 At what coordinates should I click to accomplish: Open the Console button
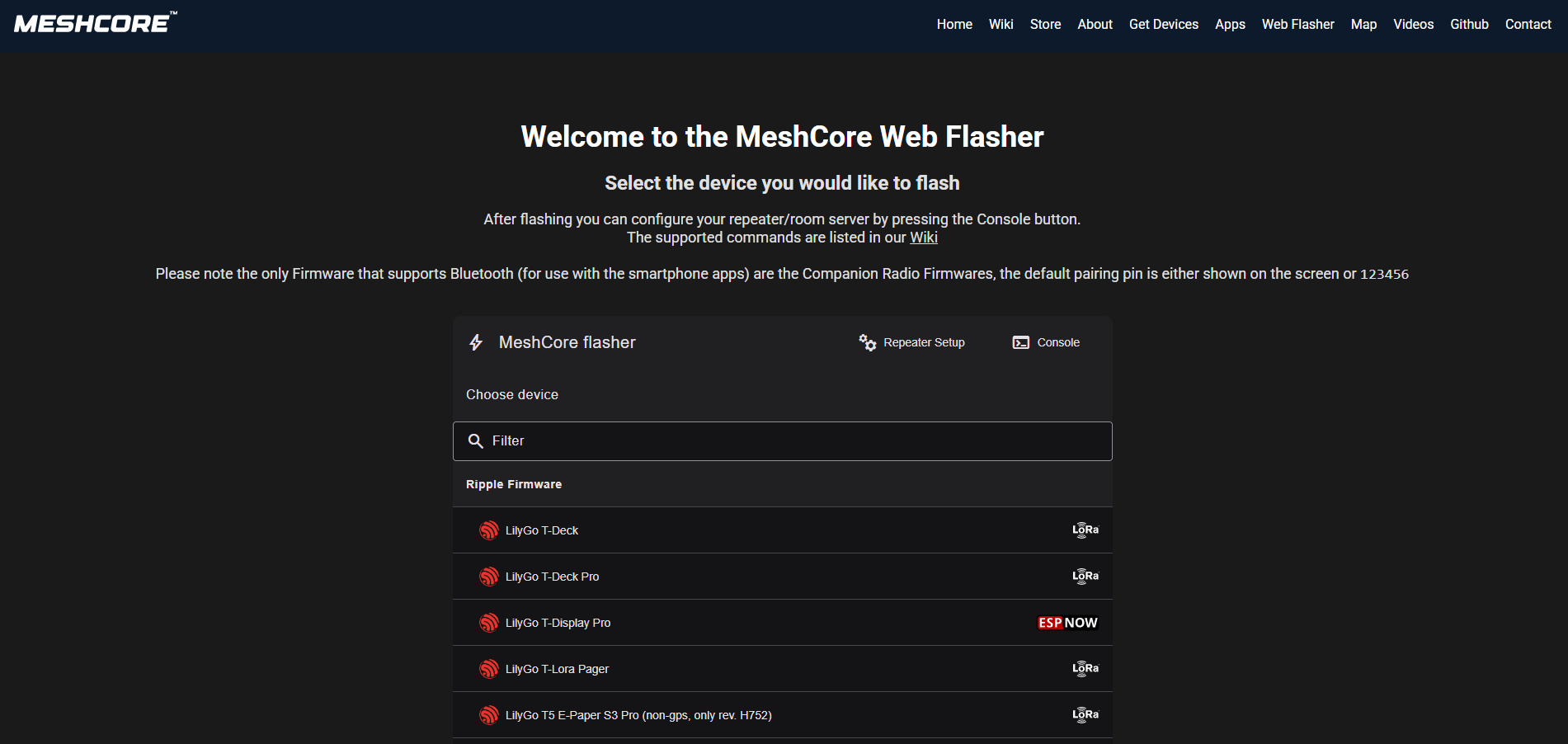pos(1046,342)
